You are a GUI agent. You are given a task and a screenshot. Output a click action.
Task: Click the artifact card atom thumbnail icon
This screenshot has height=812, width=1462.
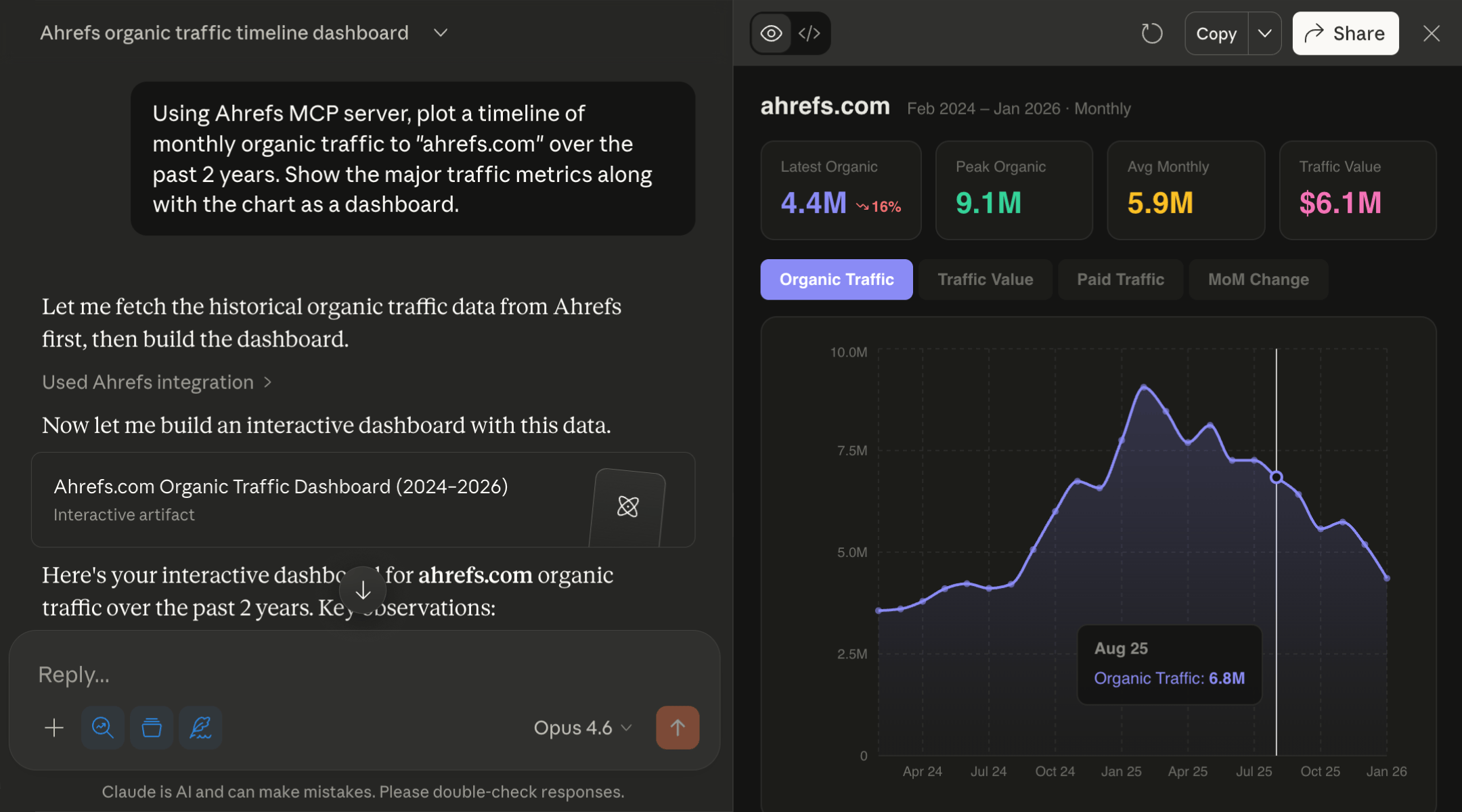click(627, 506)
